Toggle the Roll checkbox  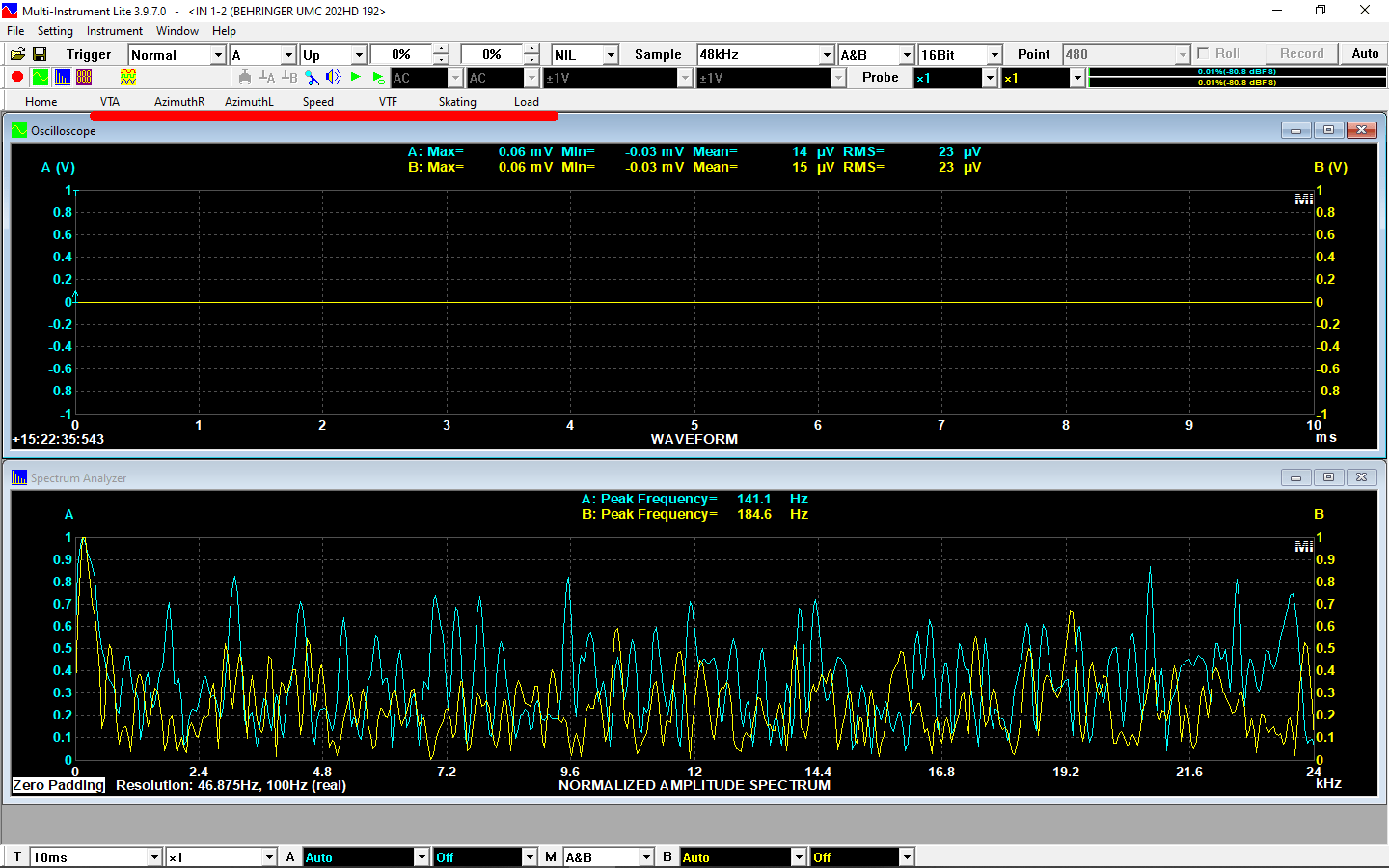tap(1203, 53)
